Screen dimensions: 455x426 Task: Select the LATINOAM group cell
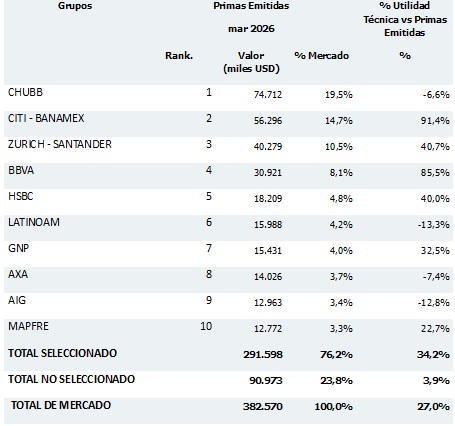tap(34, 222)
